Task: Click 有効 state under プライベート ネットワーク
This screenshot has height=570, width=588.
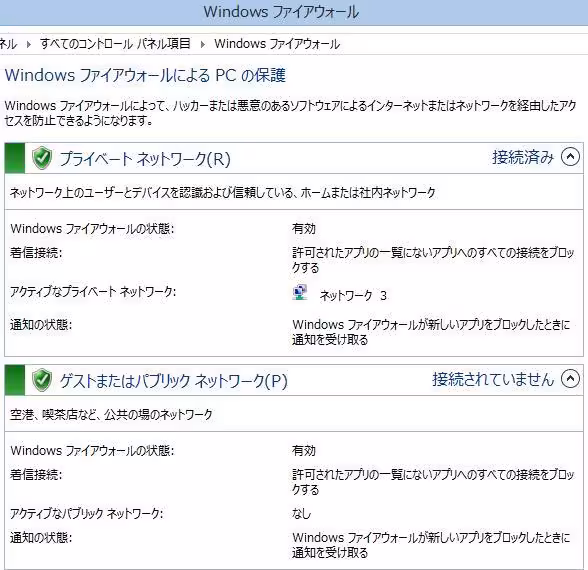Action: click(304, 228)
